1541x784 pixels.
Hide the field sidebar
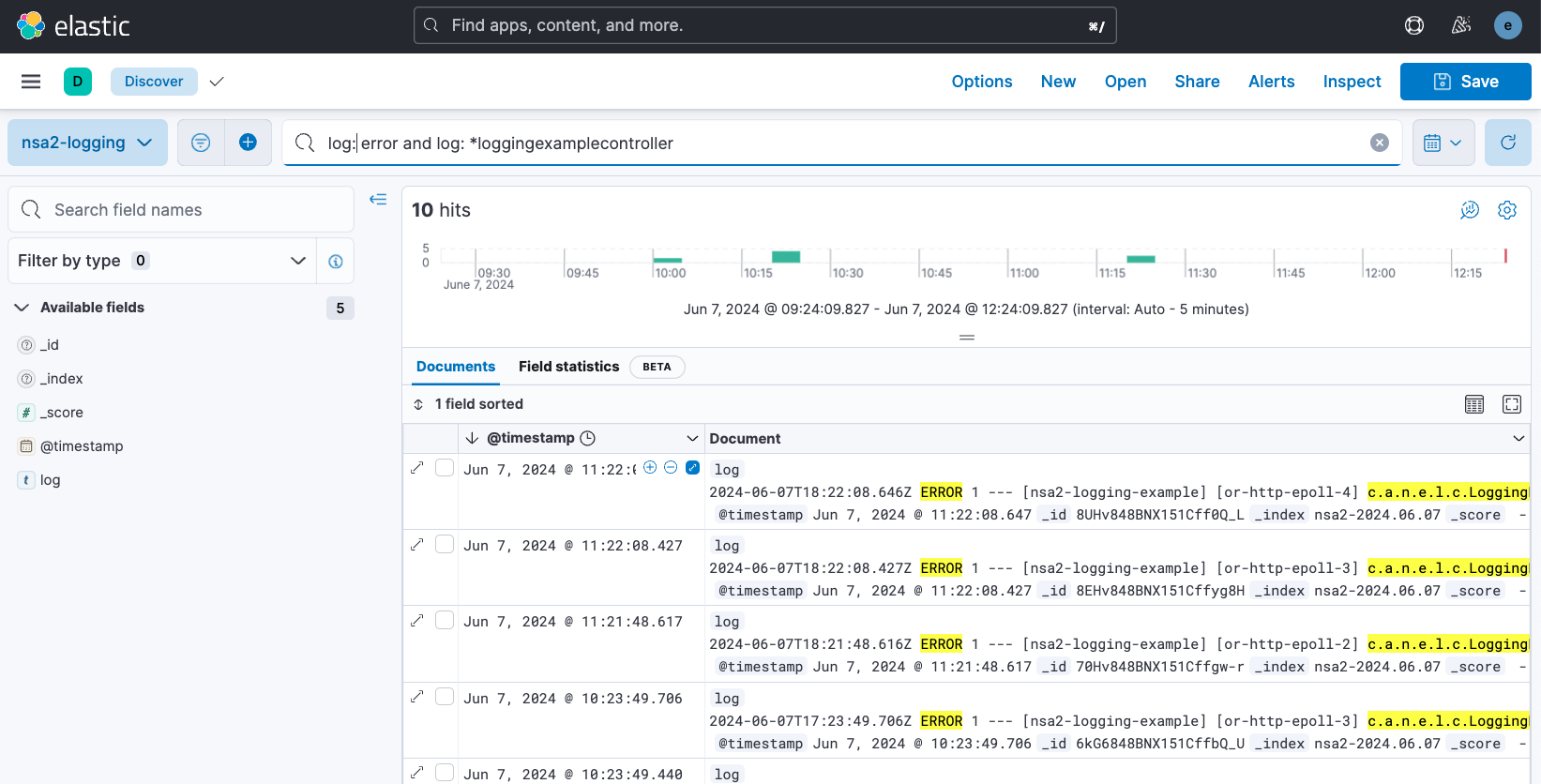tap(378, 199)
